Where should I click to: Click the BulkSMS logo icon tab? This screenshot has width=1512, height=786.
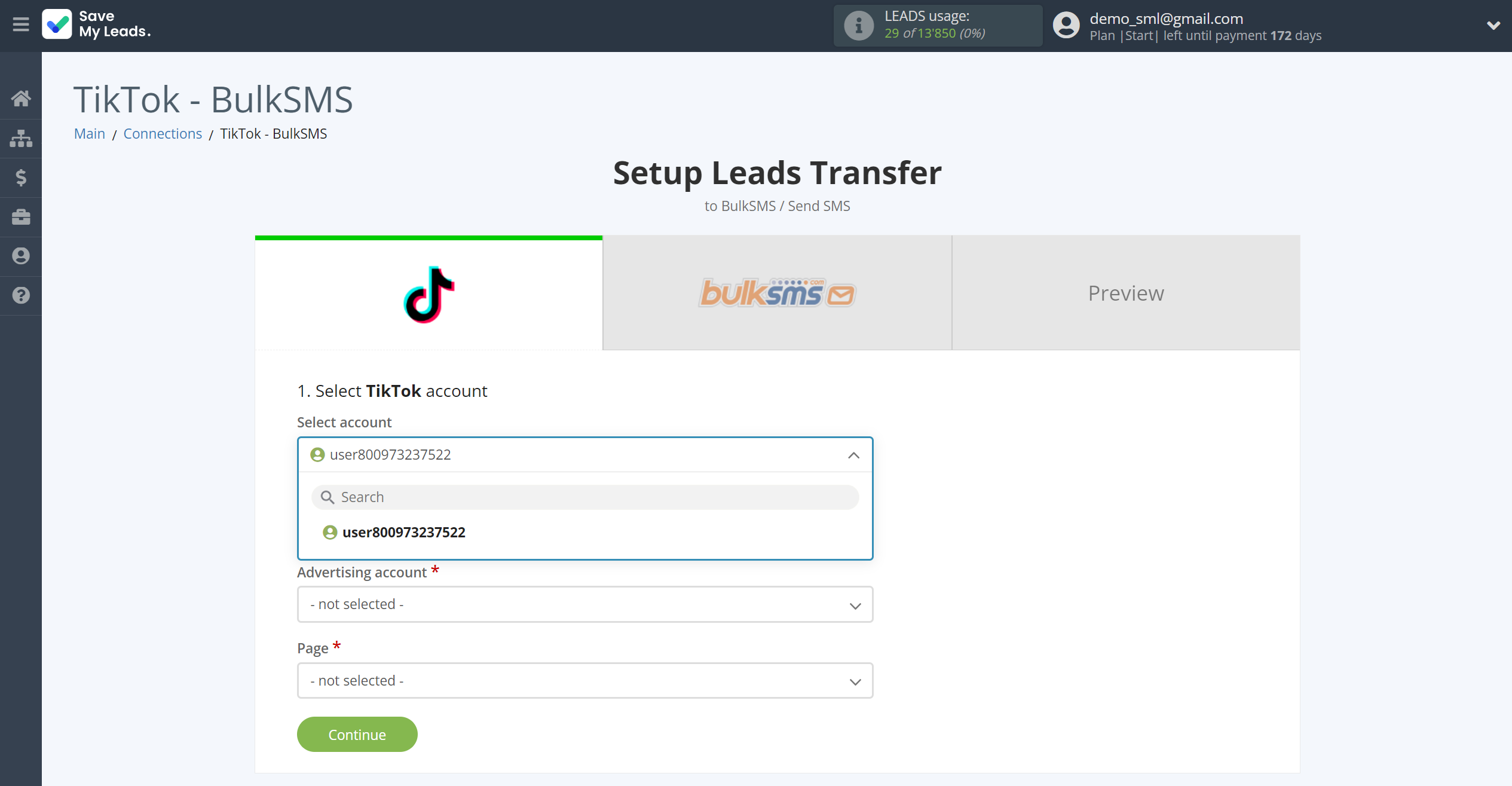coord(778,293)
